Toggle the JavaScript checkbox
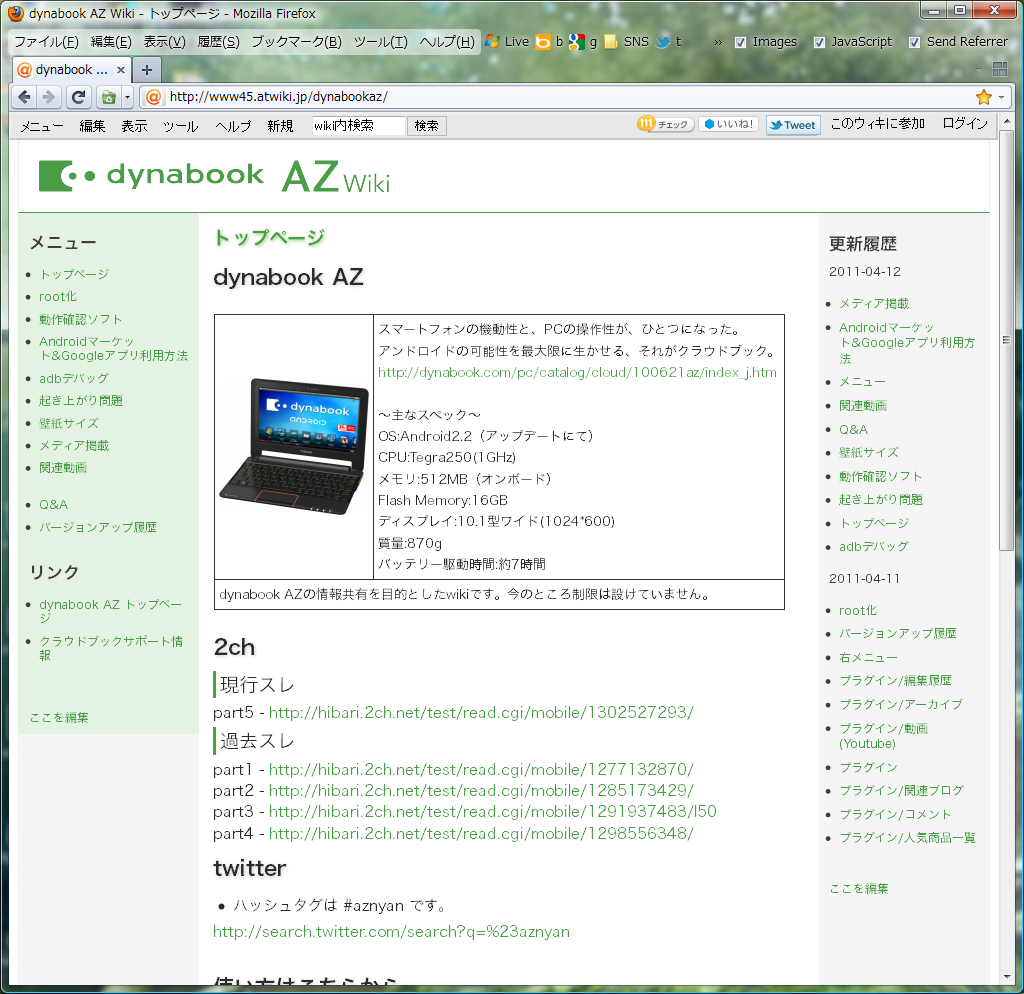1024x994 pixels. click(x=819, y=42)
